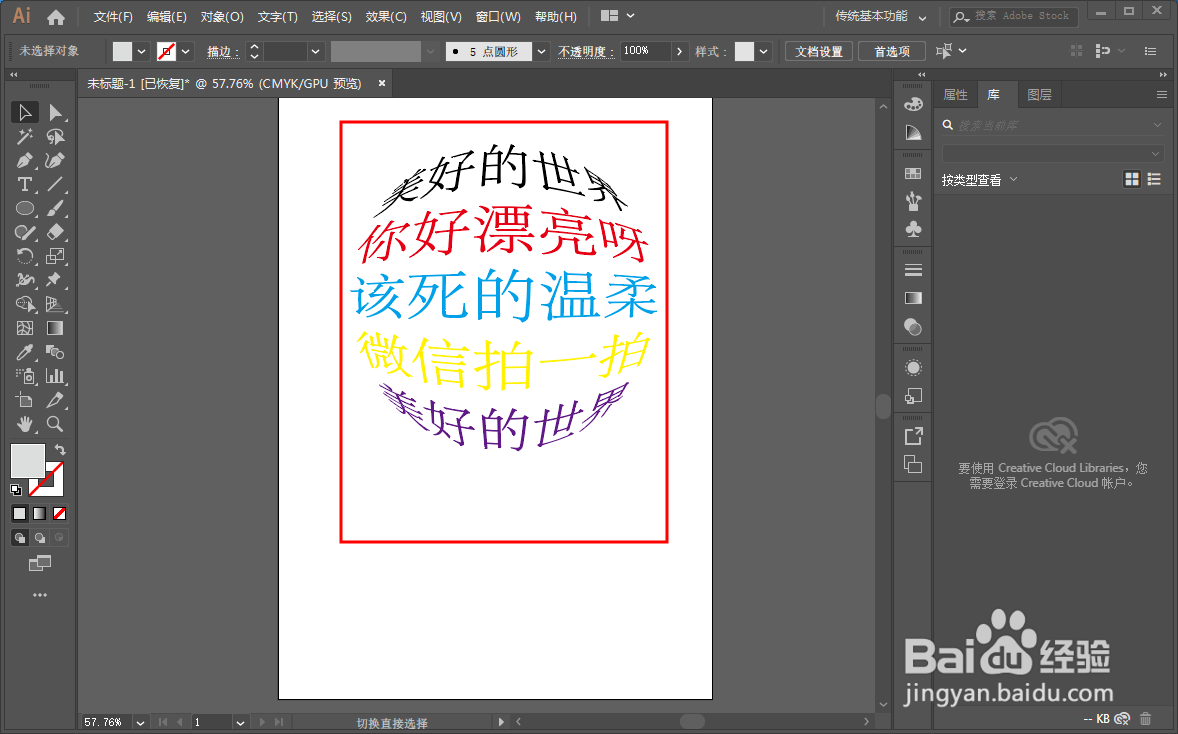Open the 窗口(W) menu

498,17
